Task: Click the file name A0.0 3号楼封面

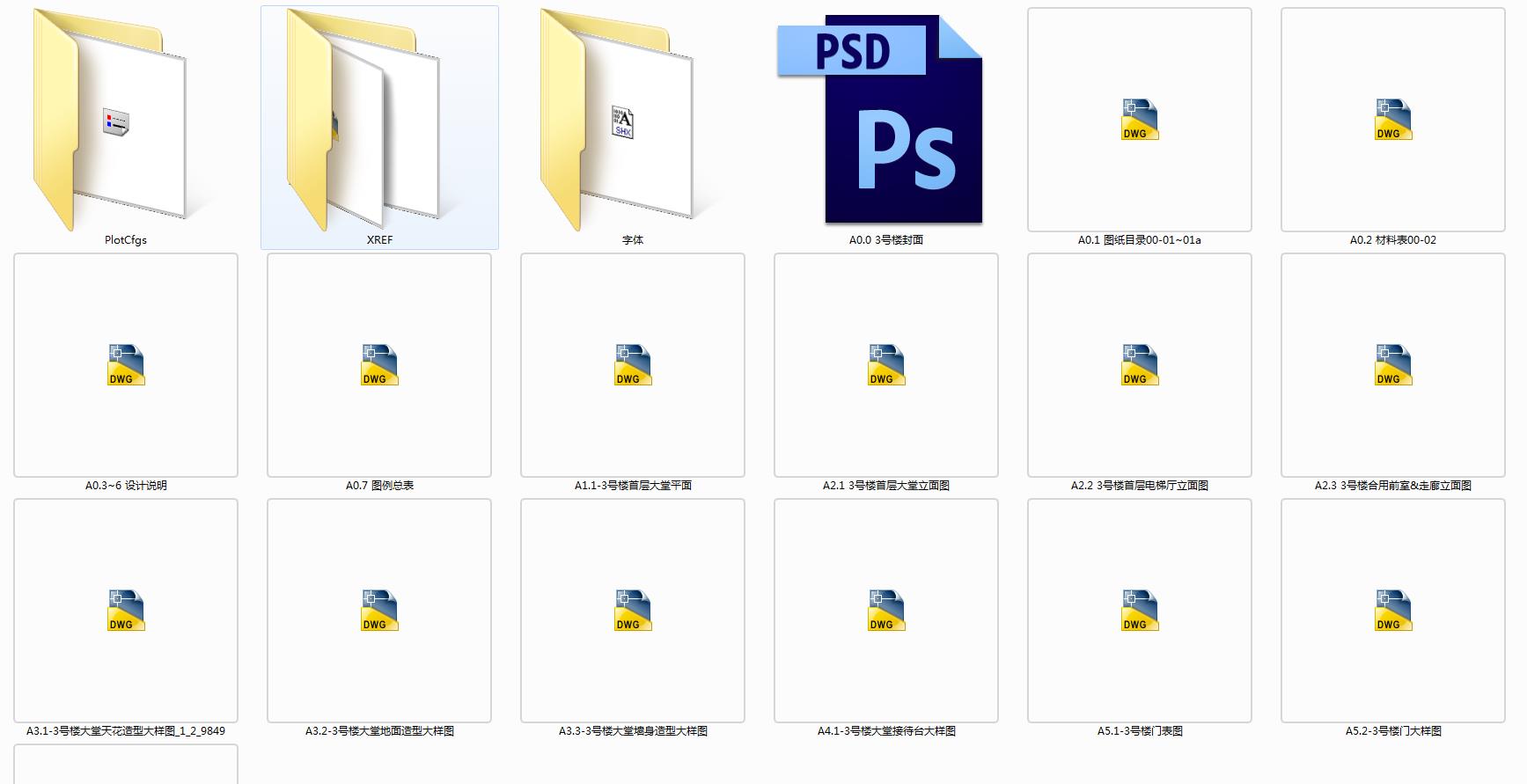Action: pyautogui.click(x=886, y=240)
